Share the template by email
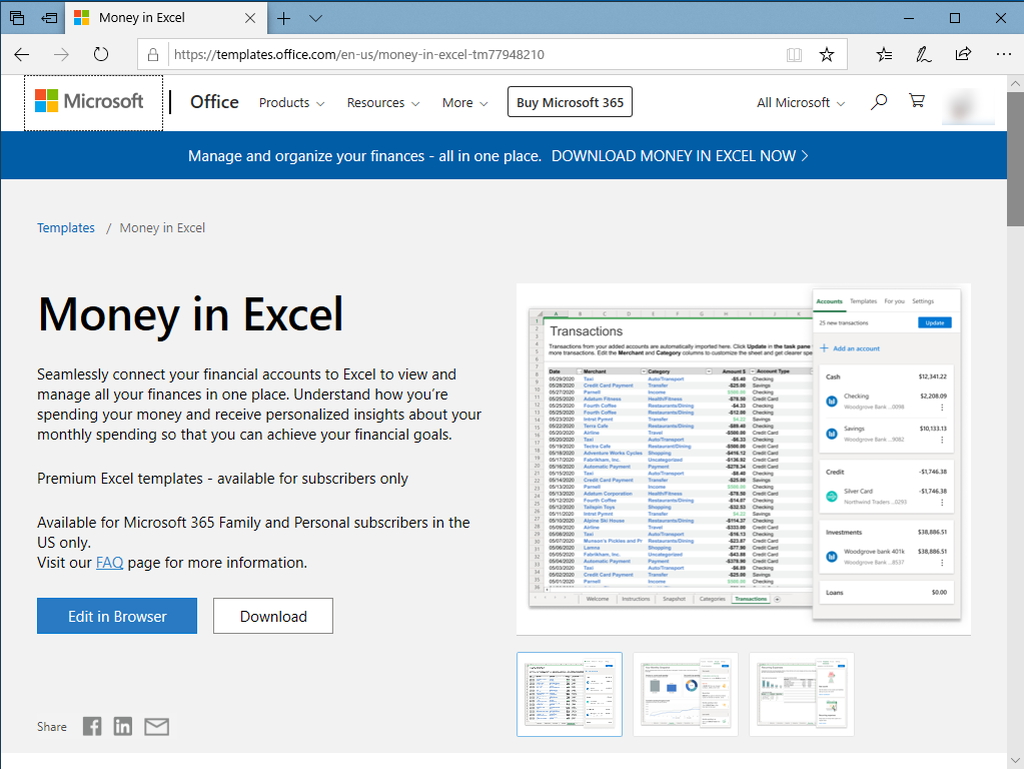The width and height of the screenshot is (1024, 769). tap(156, 726)
